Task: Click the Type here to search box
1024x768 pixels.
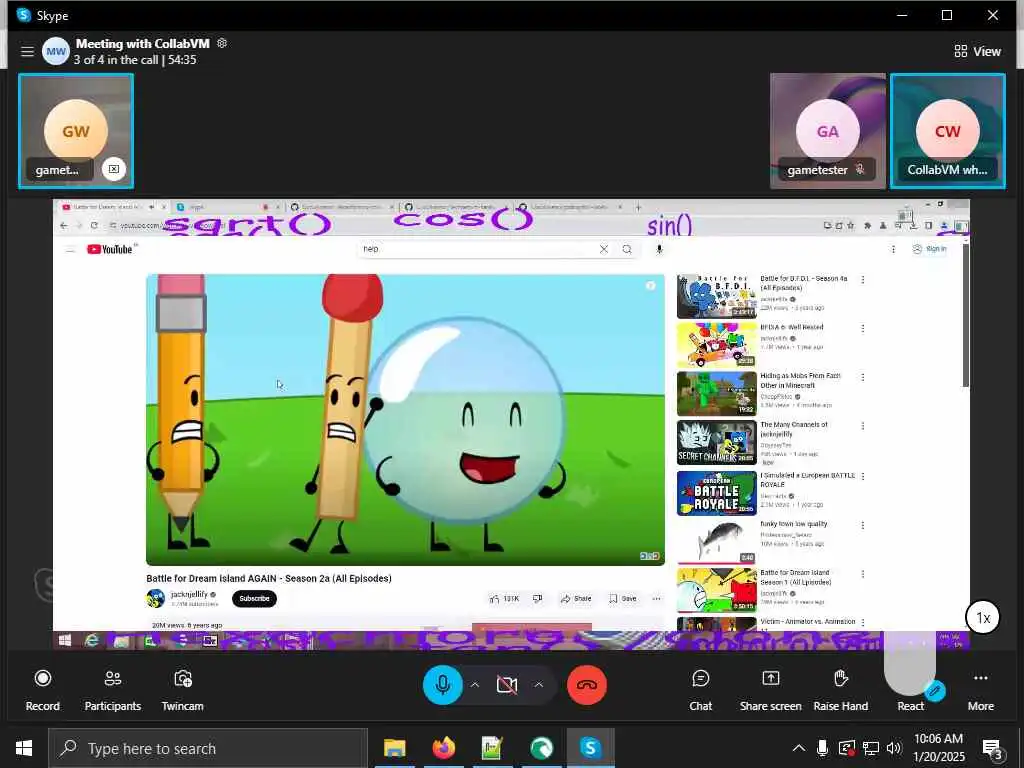Action: [208, 748]
